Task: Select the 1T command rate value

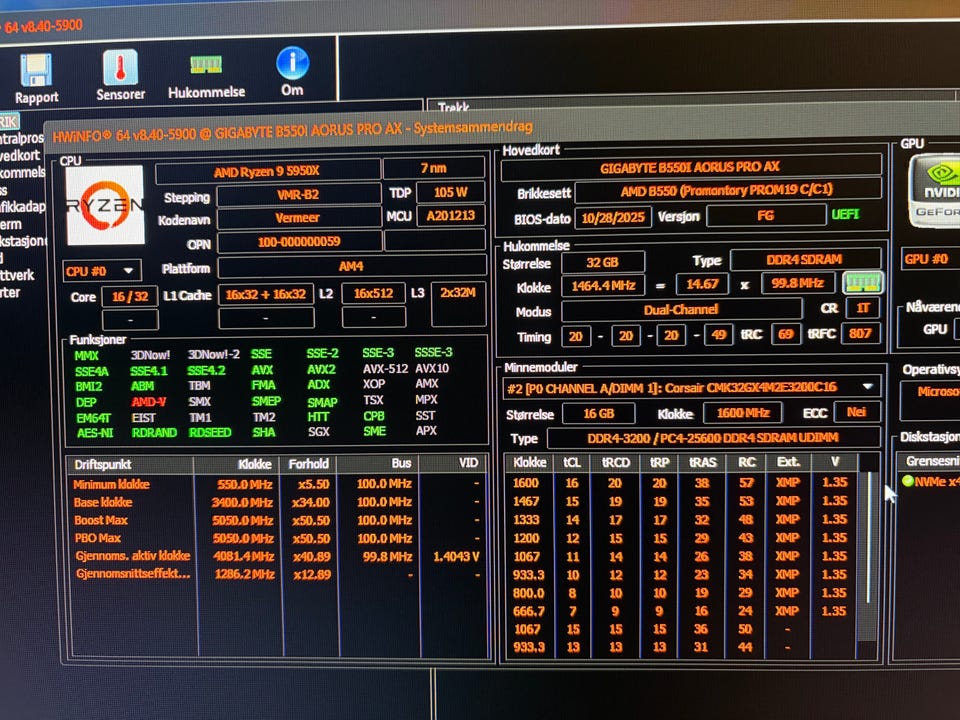Action: pos(863,307)
